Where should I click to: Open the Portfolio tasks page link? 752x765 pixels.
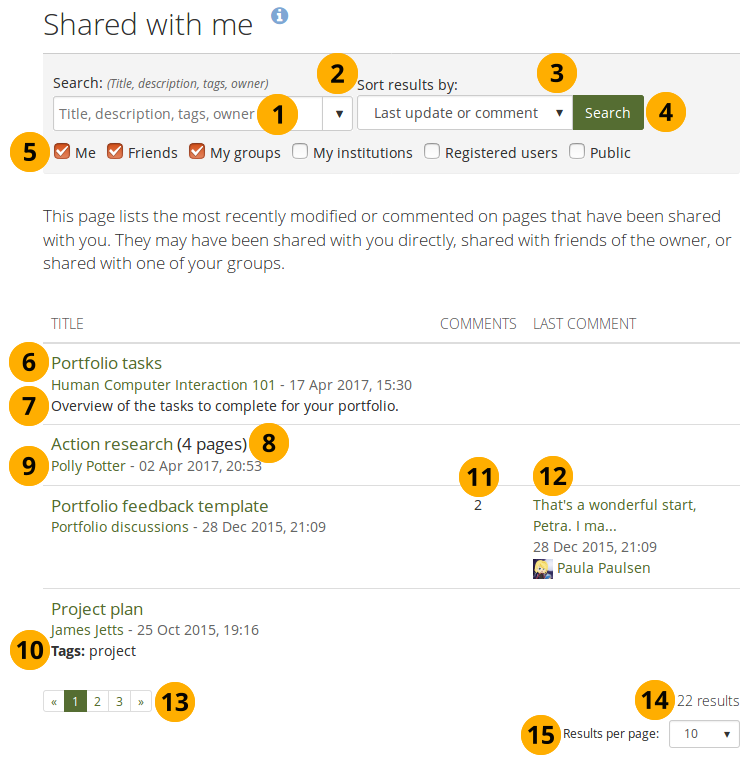click(106, 363)
